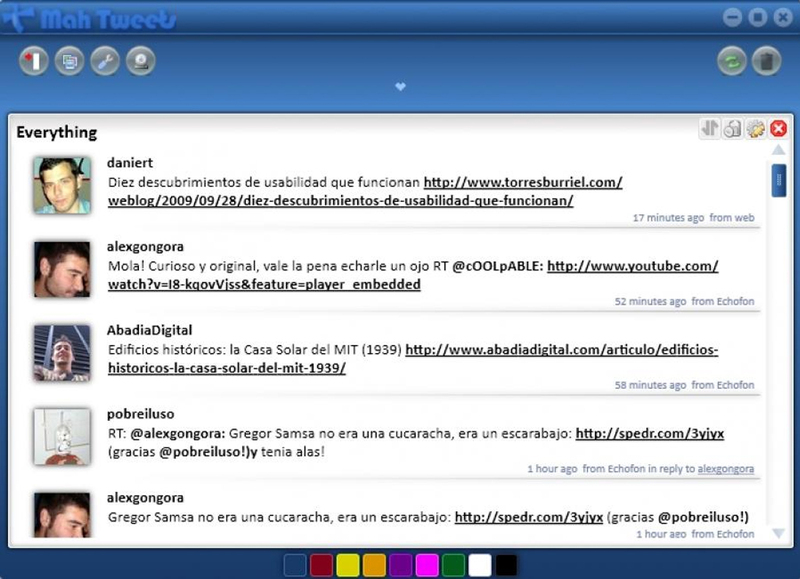Select the green color swatch

(x=454, y=565)
